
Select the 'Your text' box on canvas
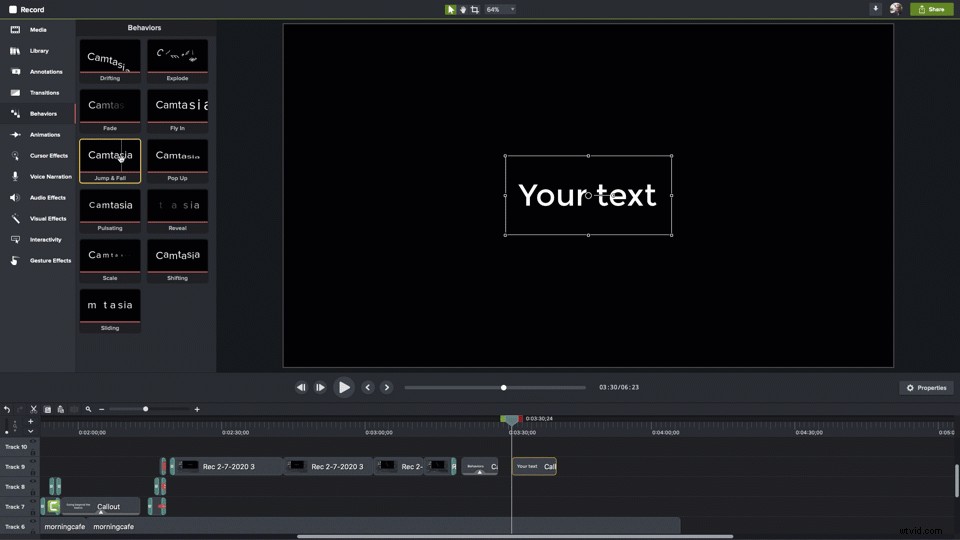click(x=588, y=195)
